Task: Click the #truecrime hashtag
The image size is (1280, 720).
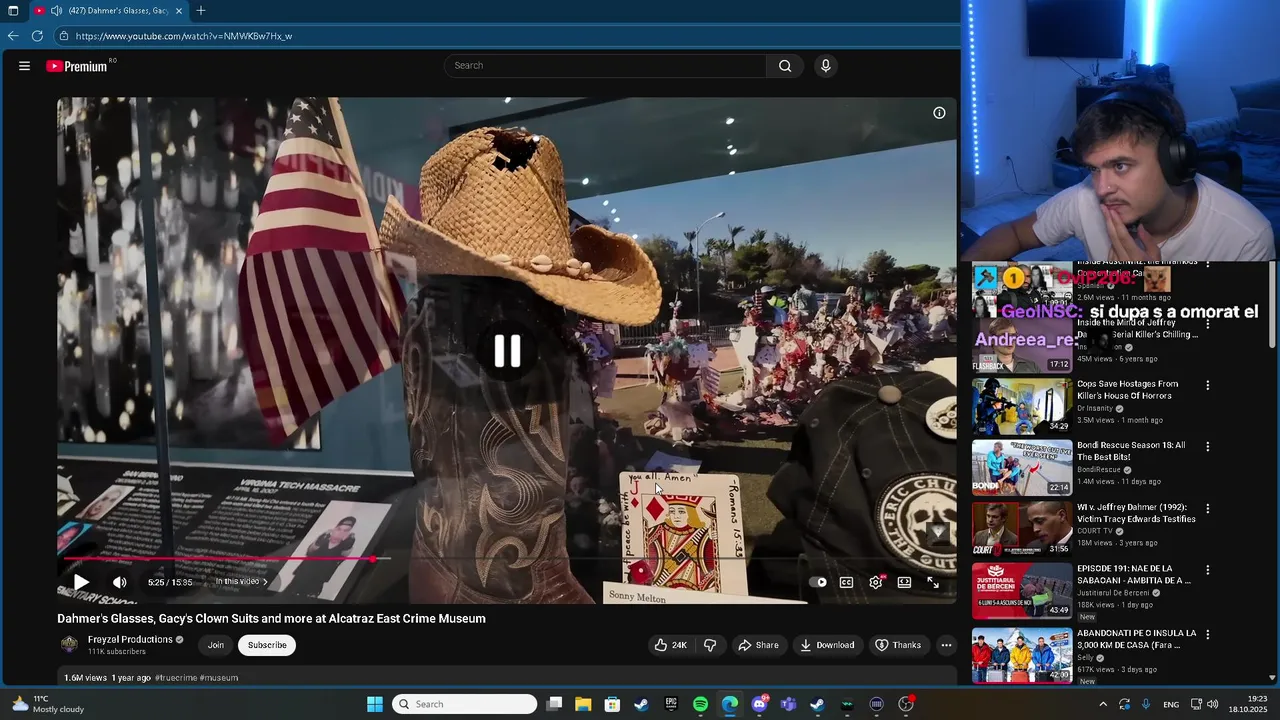Action: 175,678
